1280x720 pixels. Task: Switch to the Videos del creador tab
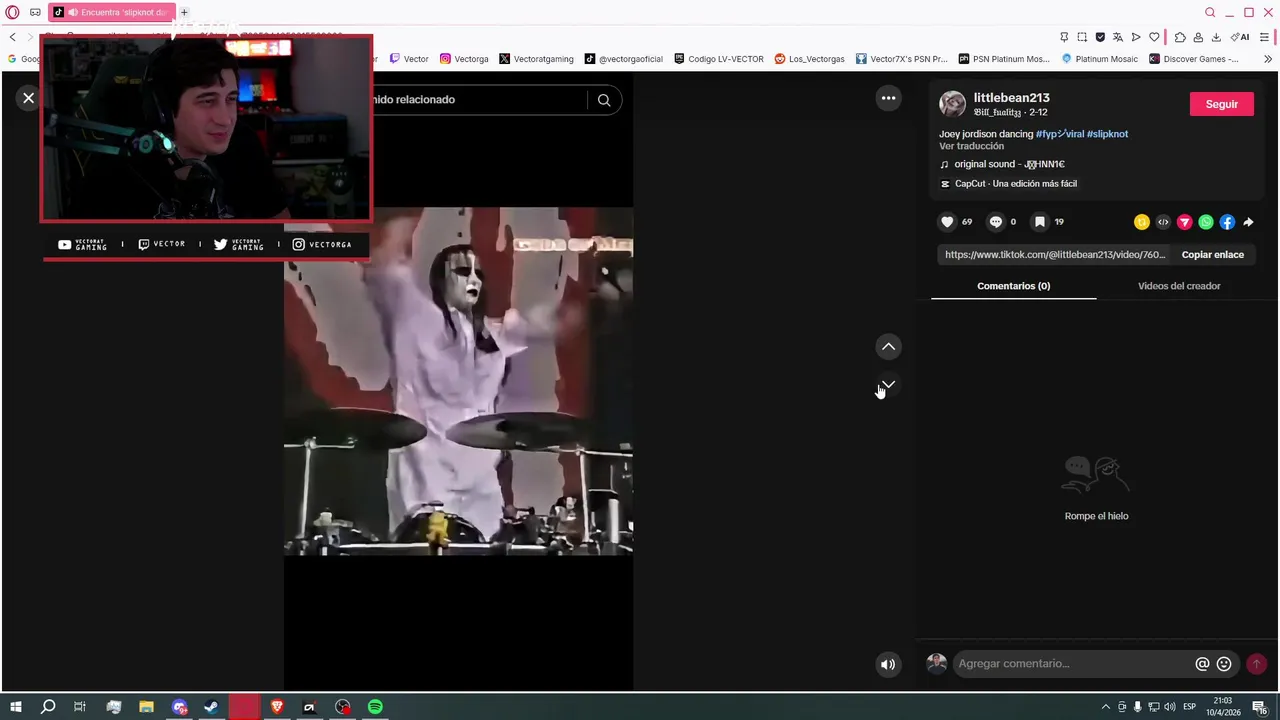[x=1179, y=286]
